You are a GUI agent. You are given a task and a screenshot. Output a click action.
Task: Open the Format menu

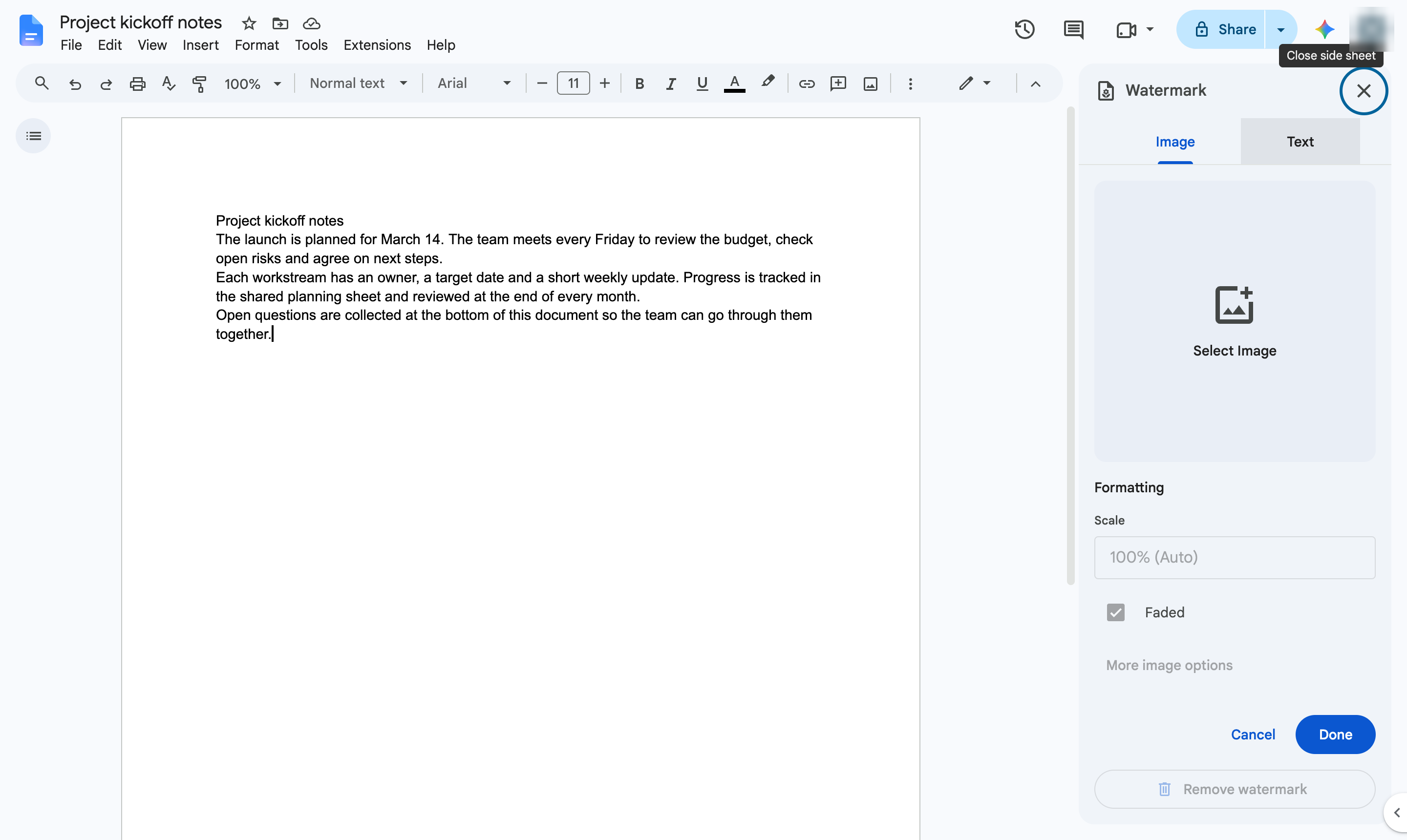point(256,45)
